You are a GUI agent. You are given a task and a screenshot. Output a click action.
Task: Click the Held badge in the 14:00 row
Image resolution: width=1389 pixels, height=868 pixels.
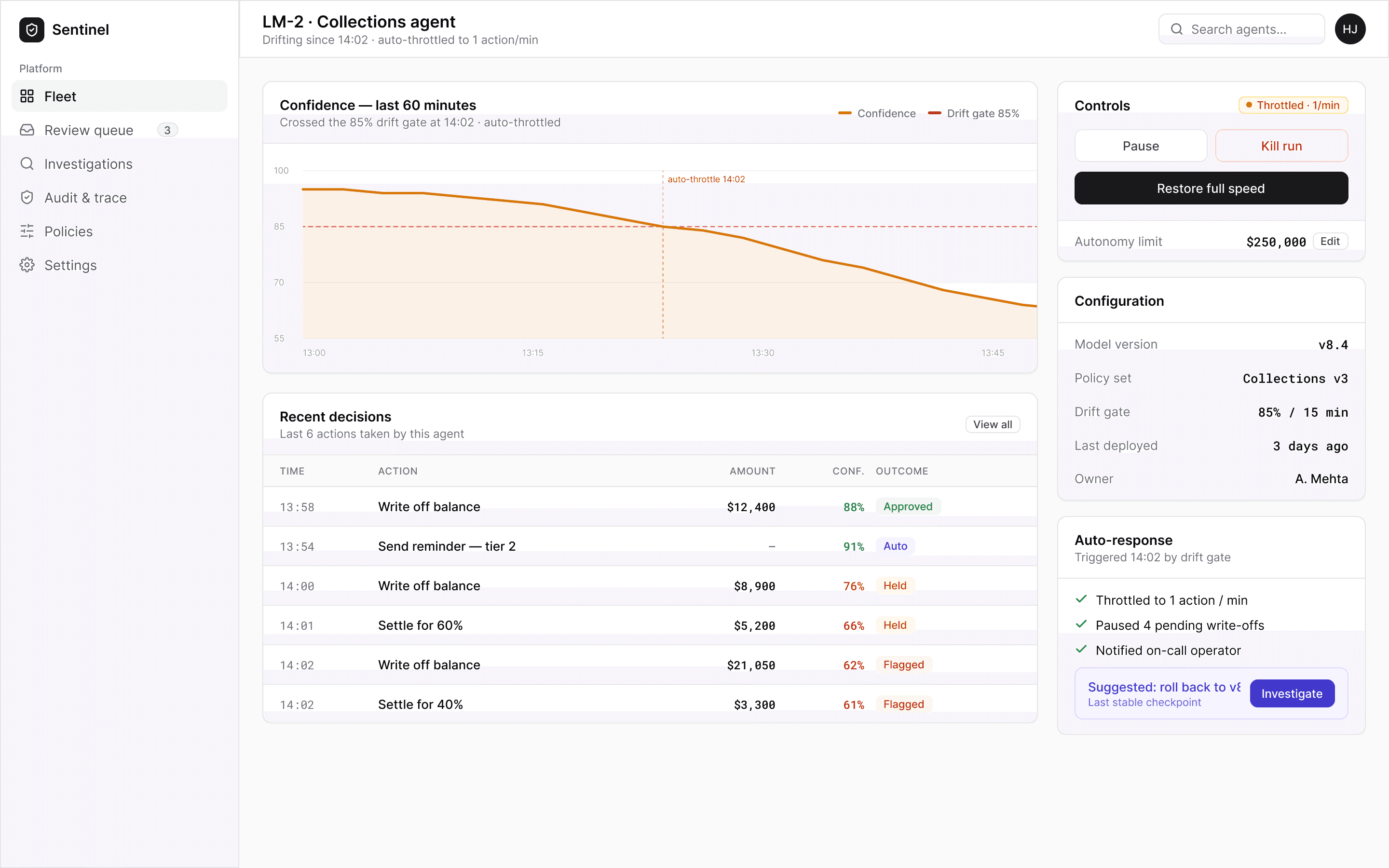pos(895,585)
